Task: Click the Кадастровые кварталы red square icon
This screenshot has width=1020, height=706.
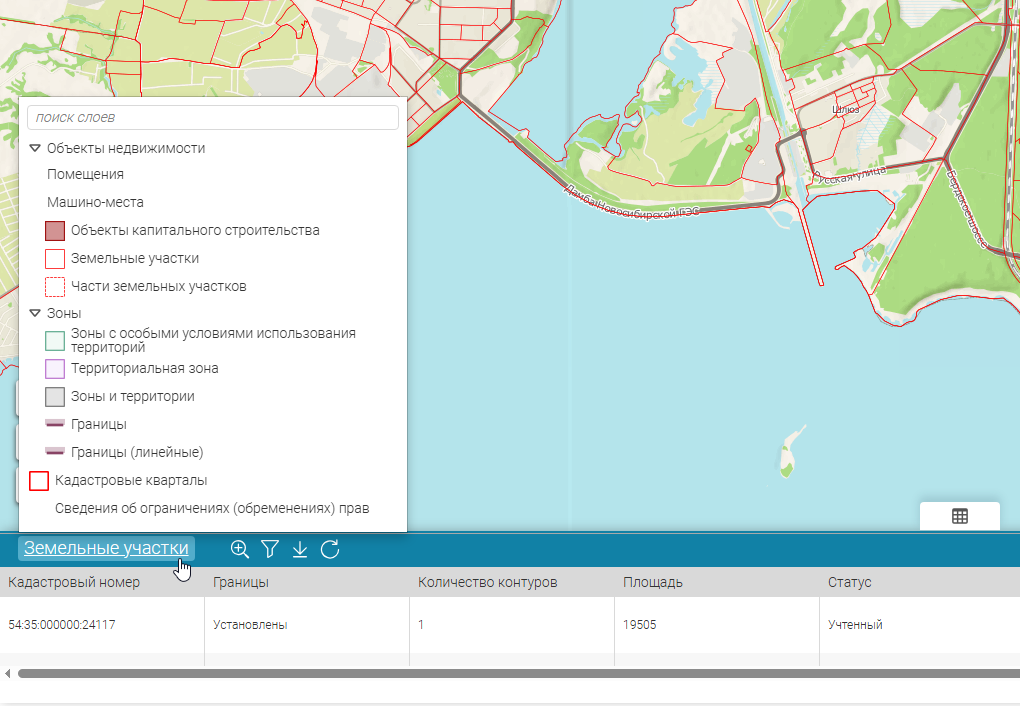Action: pyautogui.click(x=39, y=480)
